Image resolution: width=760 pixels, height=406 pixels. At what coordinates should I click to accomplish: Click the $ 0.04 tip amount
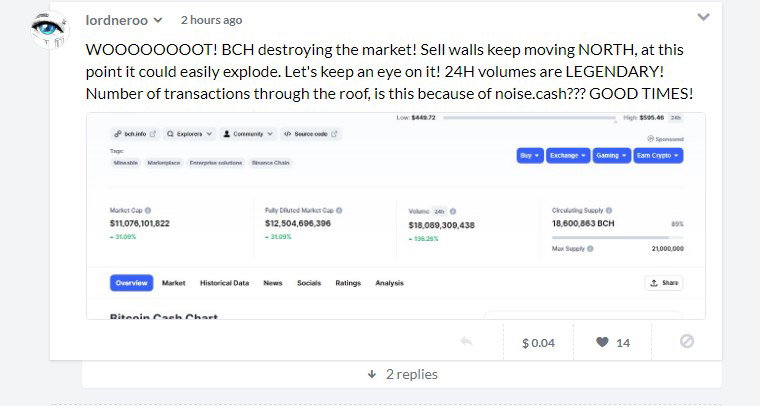(538, 343)
